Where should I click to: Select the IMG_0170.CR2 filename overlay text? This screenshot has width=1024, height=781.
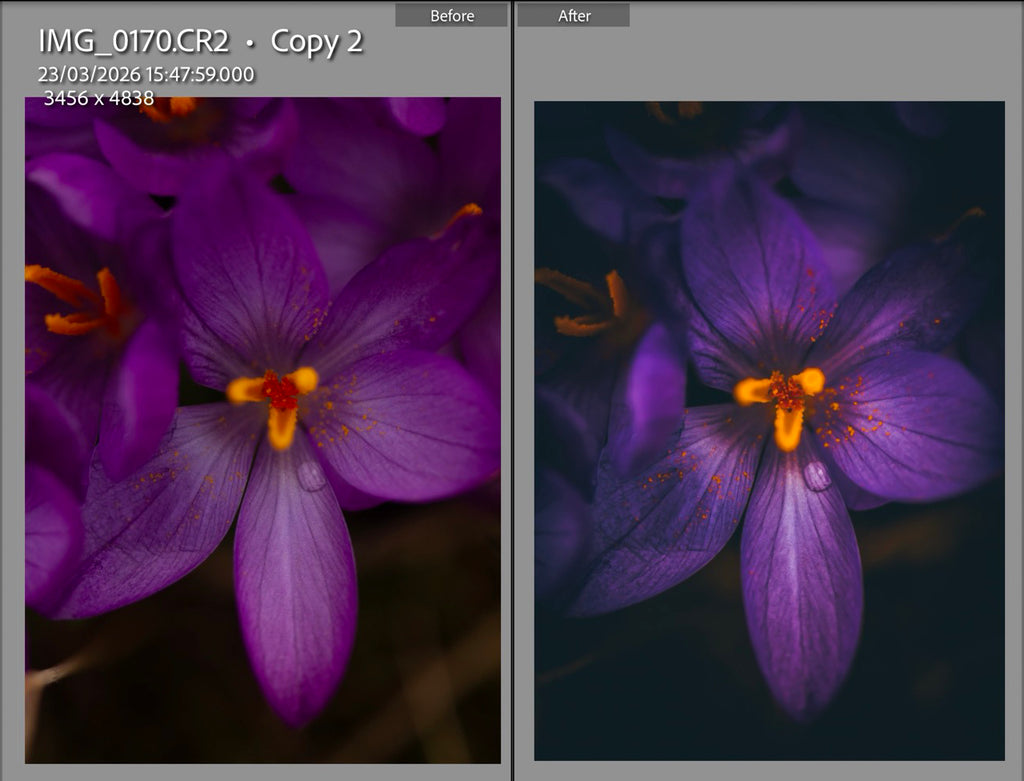pos(134,41)
